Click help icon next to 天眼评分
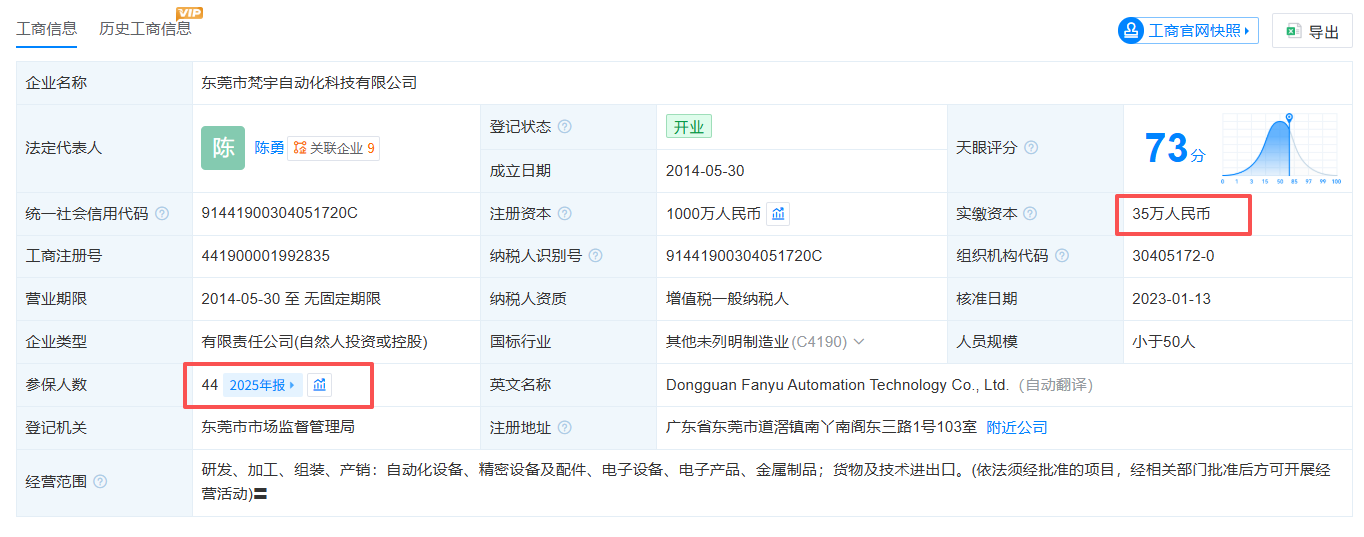 coord(1031,148)
